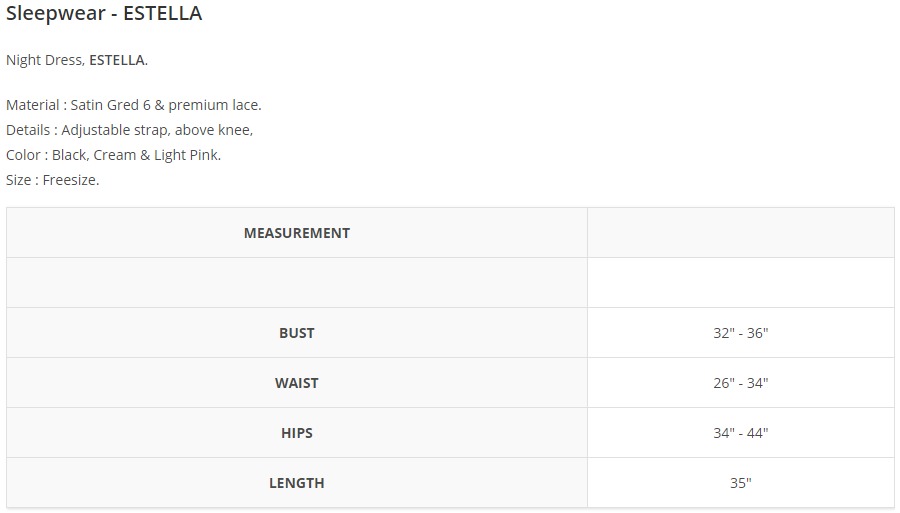
Task: Click the hips value 34" - 44"
Action: (x=740, y=433)
